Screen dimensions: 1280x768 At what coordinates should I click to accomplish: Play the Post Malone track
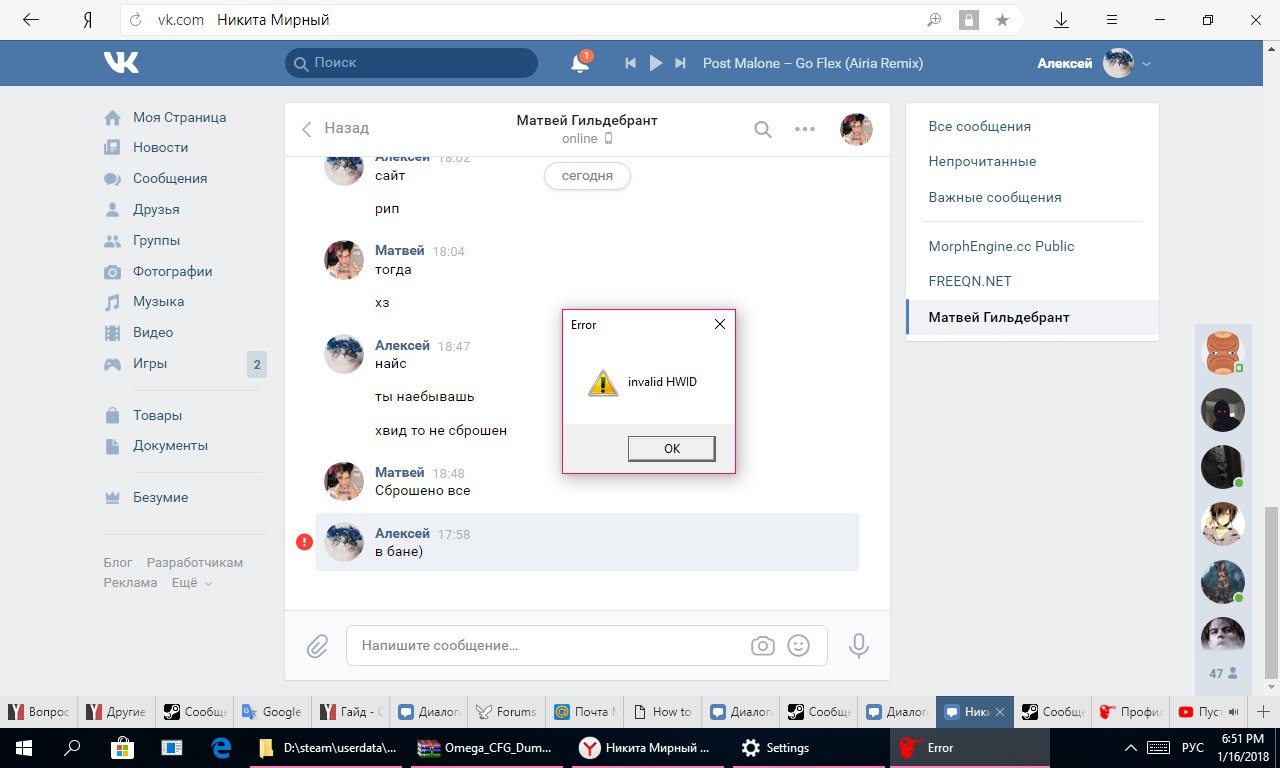click(x=656, y=63)
